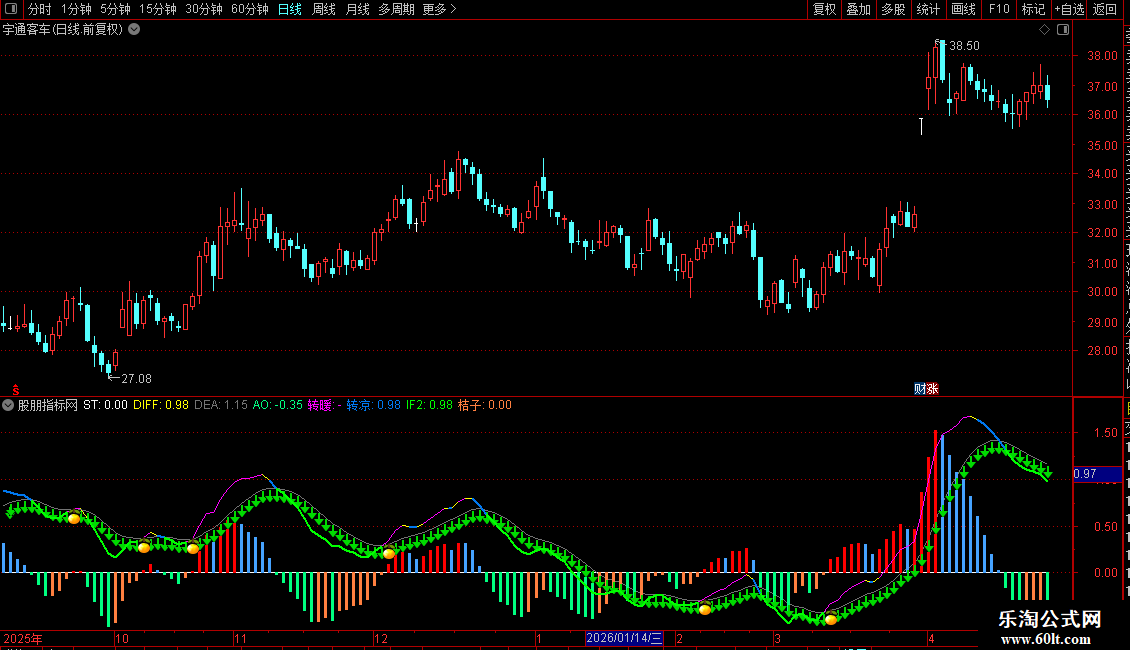Expand the 股朋指标网 indicator menu

click(8, 405)
